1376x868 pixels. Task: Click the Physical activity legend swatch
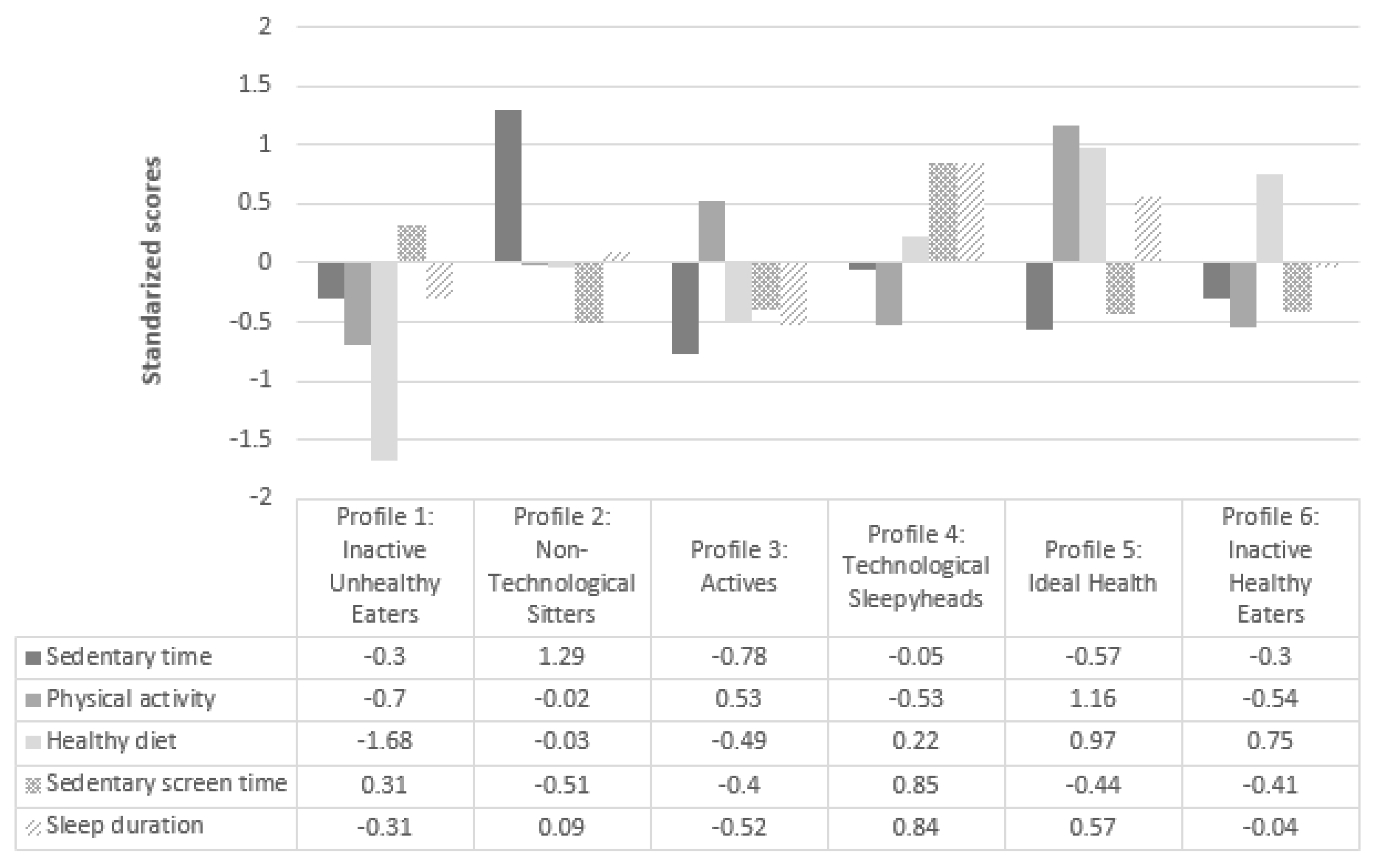click(33, 700)
